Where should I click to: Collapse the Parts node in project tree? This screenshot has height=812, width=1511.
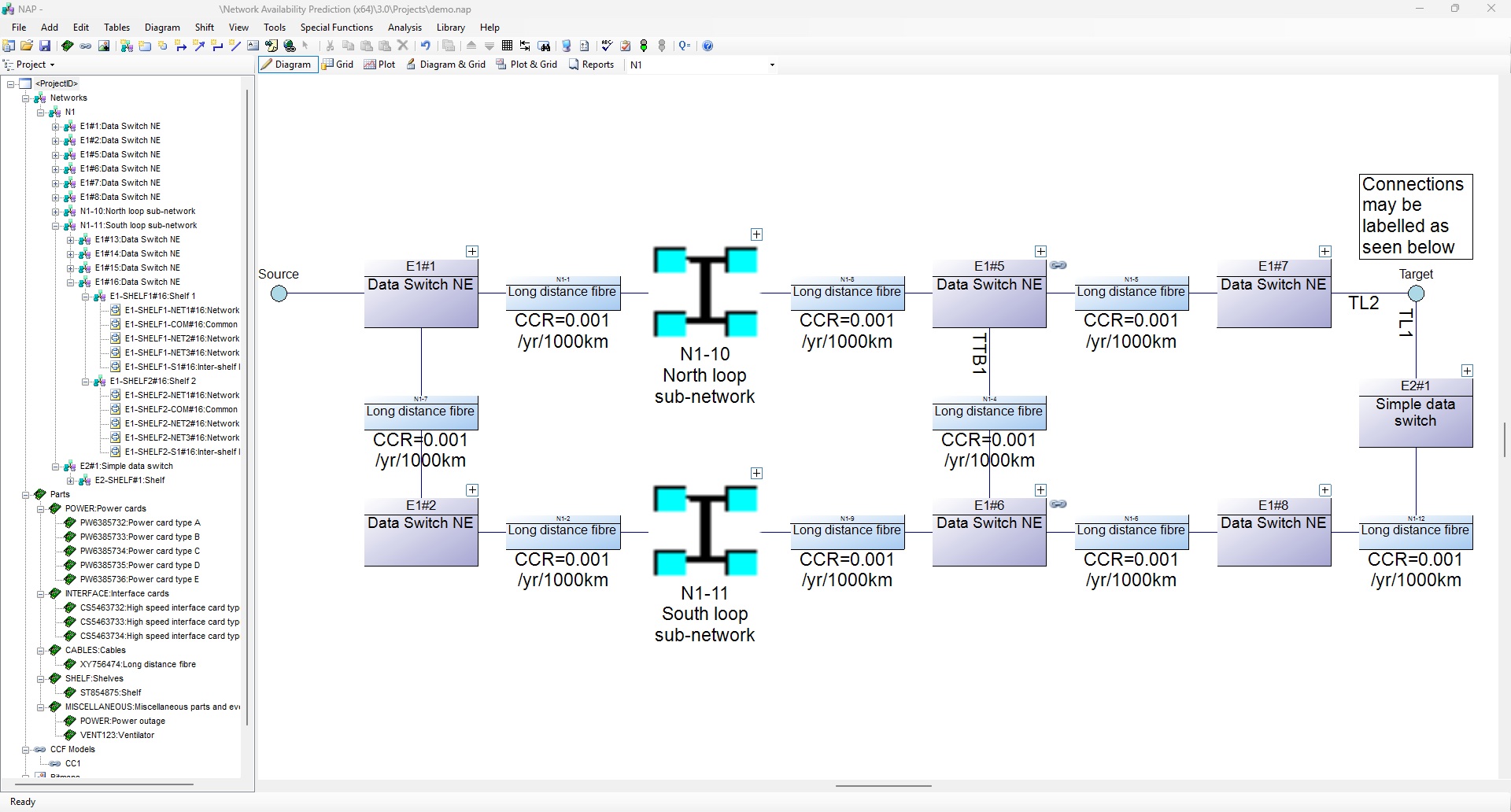pyautogui.click(x=26, y=495)
